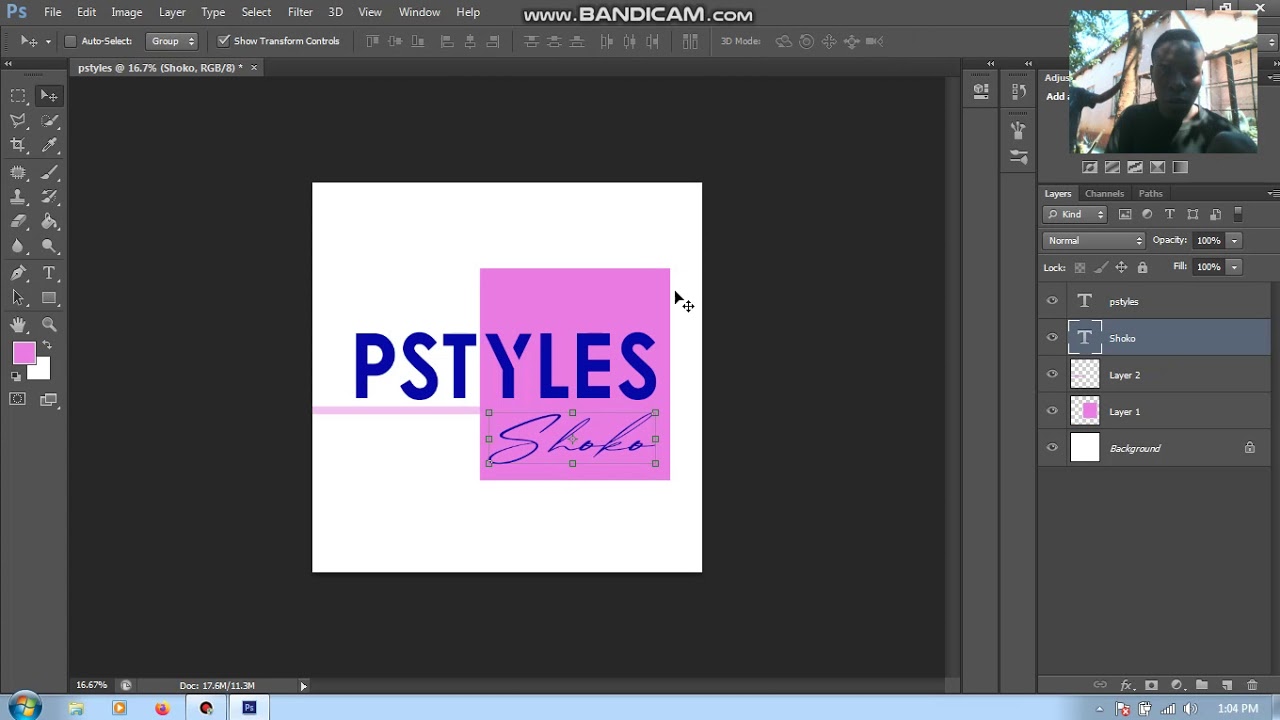
Task: Create a new layer
Action: (1227, 685)
